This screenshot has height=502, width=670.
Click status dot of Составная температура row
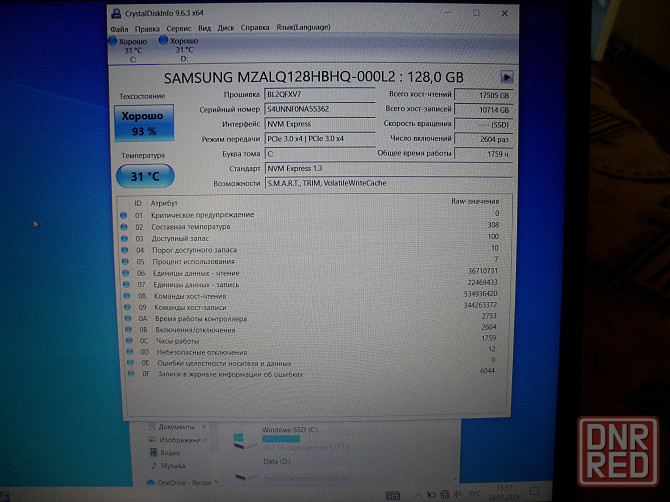pos(124,227)
